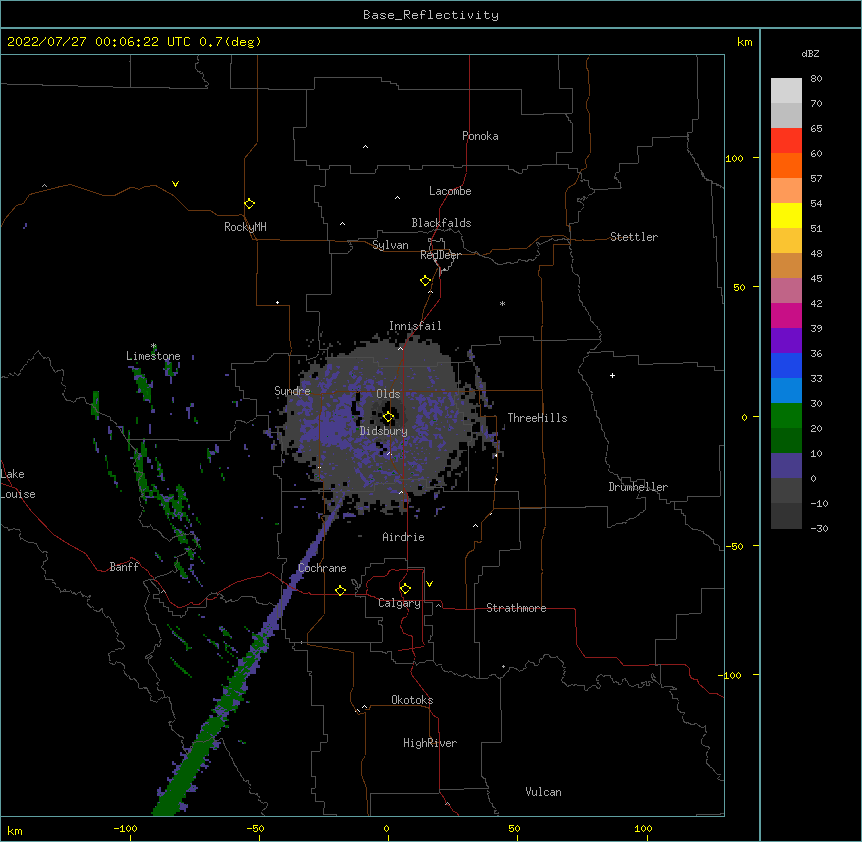Pick the magenta 39-42 dBZ legend swatch
Image resolution: width=862 pixels, height=842 pixels.
coord(786,315)
